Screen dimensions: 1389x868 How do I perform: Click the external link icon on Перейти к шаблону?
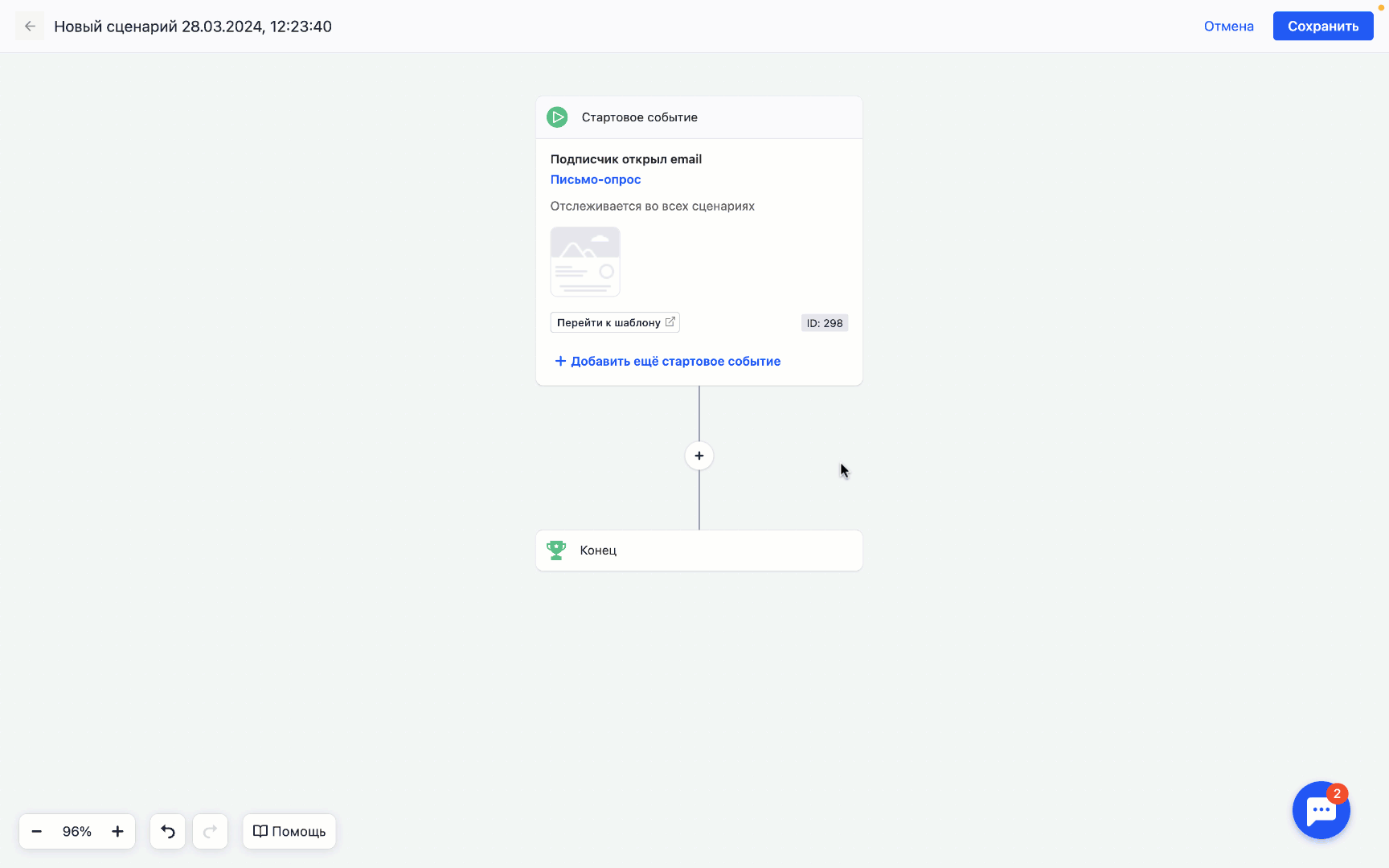670,321
